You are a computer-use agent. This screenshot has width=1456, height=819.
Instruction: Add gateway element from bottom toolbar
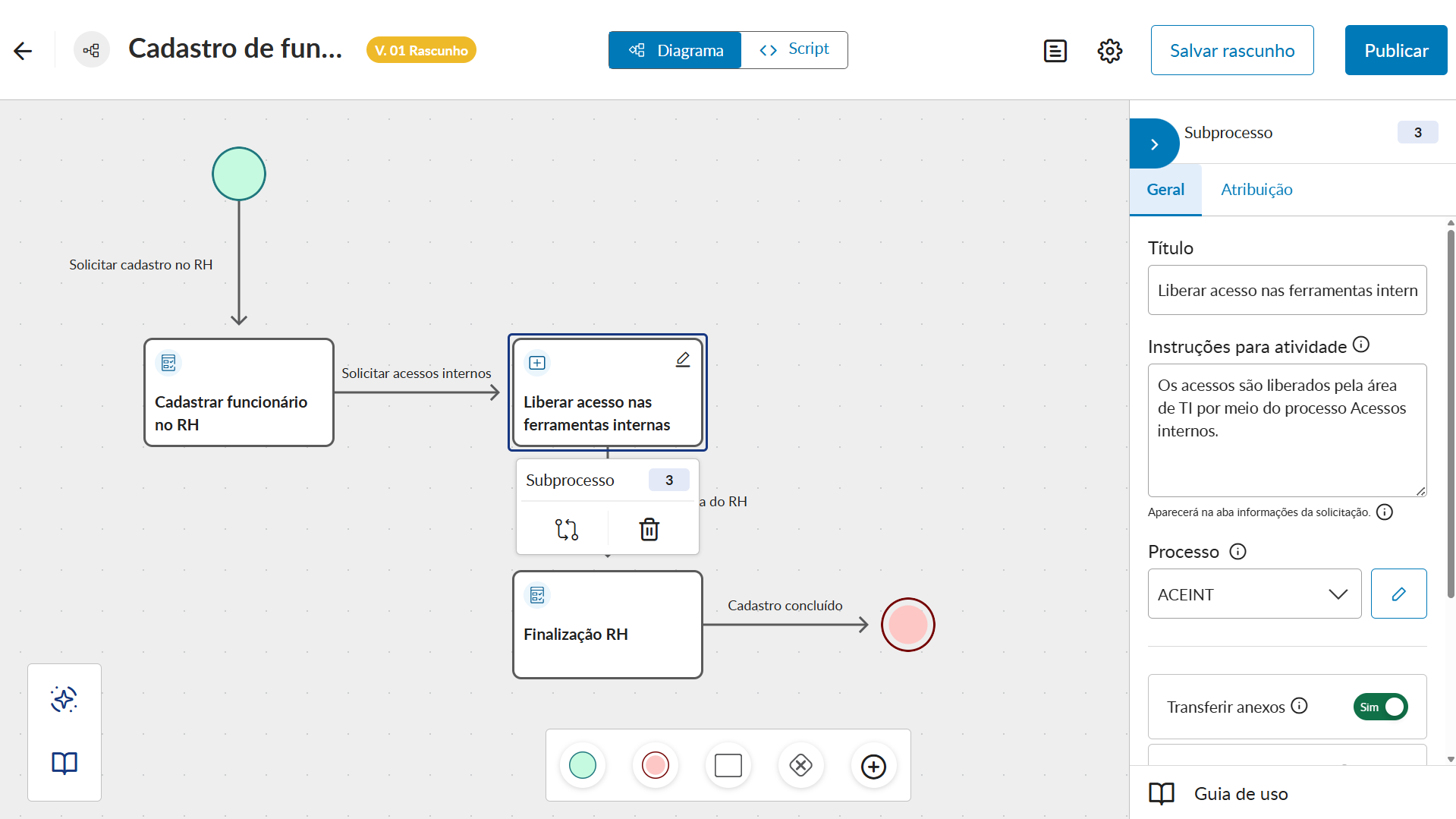point(800,765)
